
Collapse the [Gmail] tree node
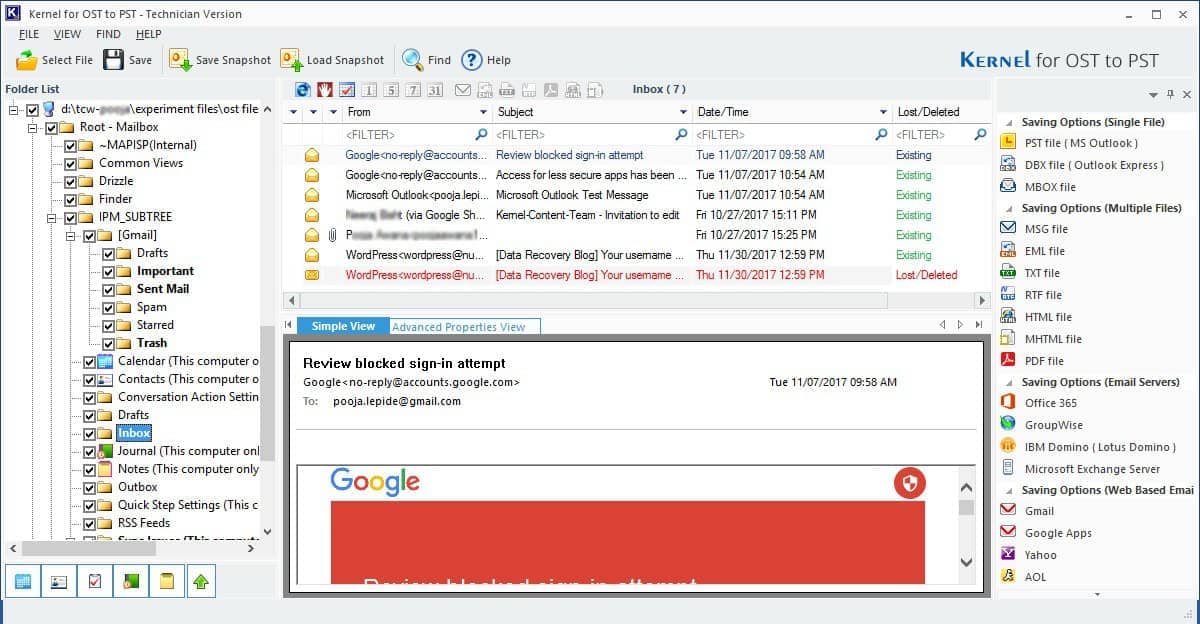point(71,236)
